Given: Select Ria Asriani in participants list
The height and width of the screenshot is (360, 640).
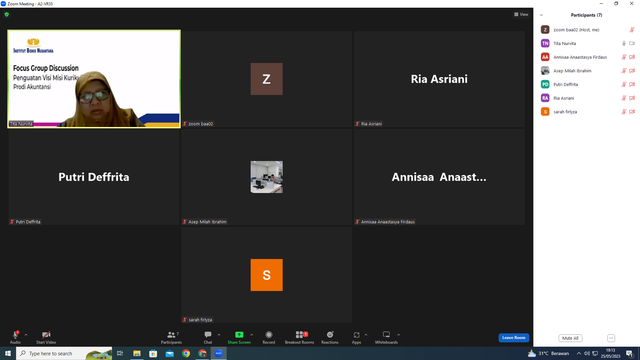Looking at the screenshot, I should pos(587,98).
